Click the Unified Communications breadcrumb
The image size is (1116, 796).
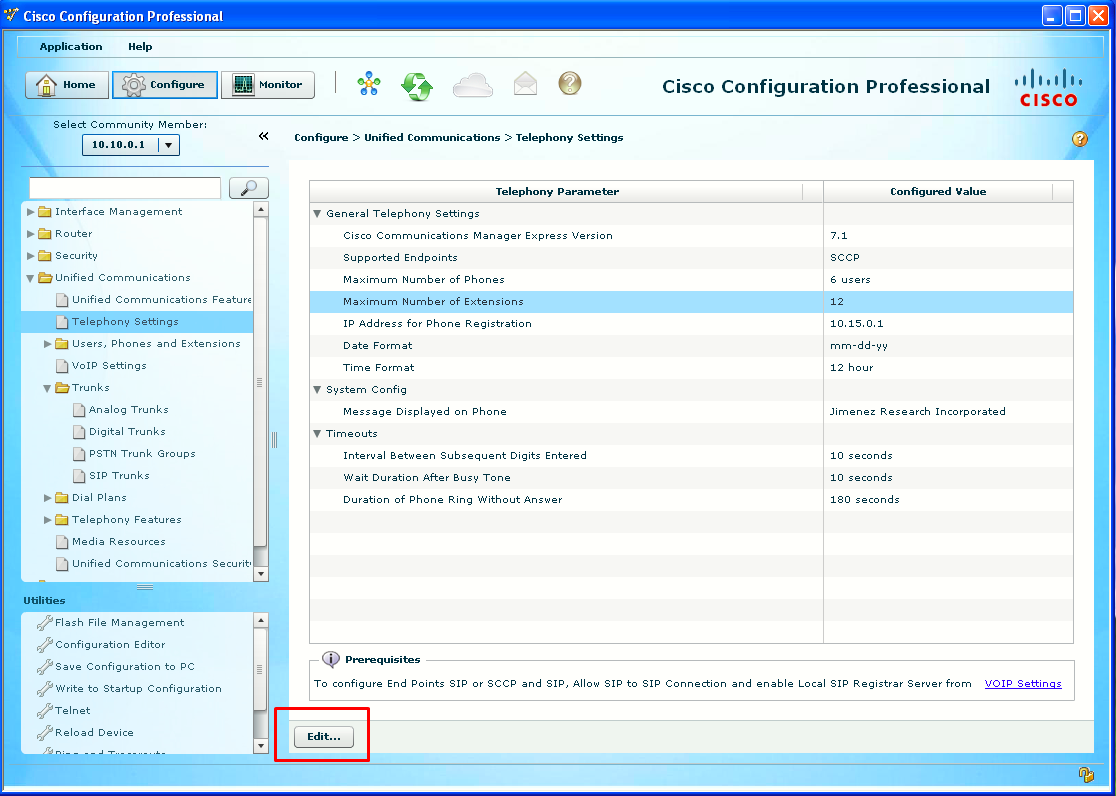(432, 137)
